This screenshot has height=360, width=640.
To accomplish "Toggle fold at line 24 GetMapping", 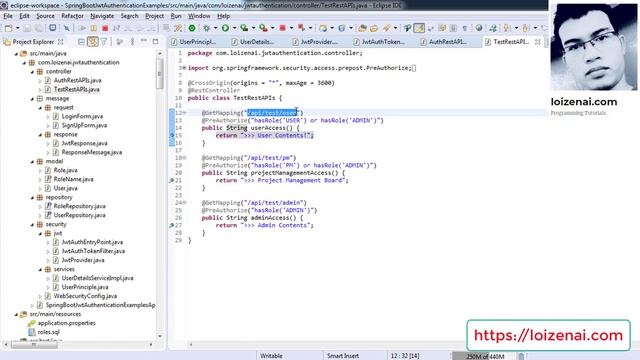I will 184,202.
